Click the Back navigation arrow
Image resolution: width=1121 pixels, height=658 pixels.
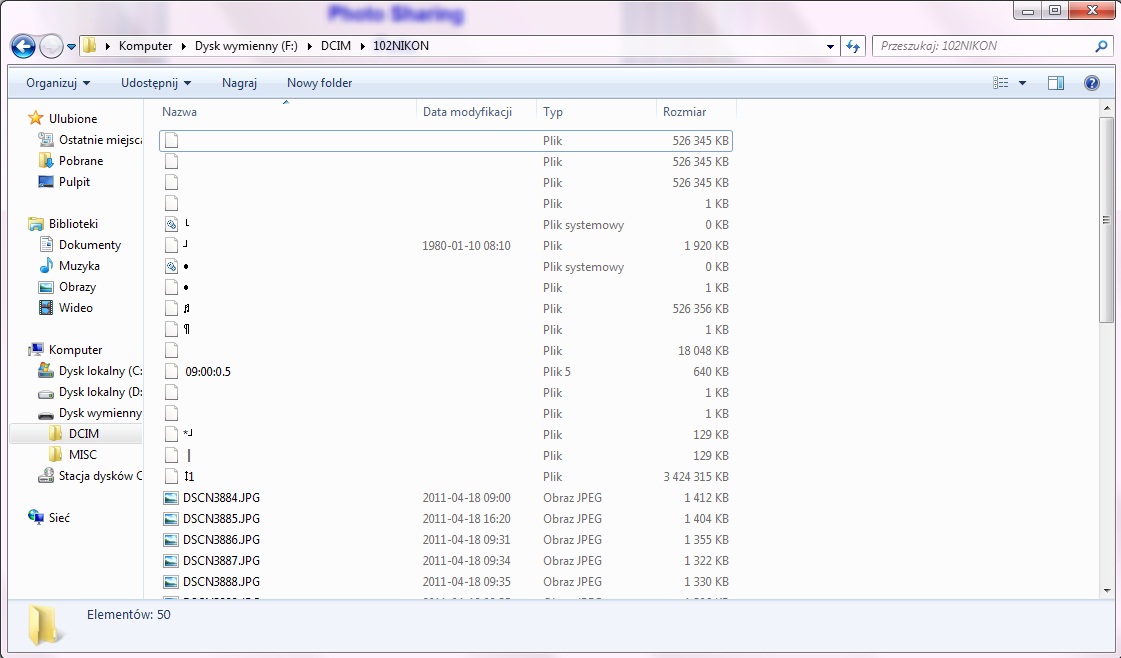coord(23,46)
